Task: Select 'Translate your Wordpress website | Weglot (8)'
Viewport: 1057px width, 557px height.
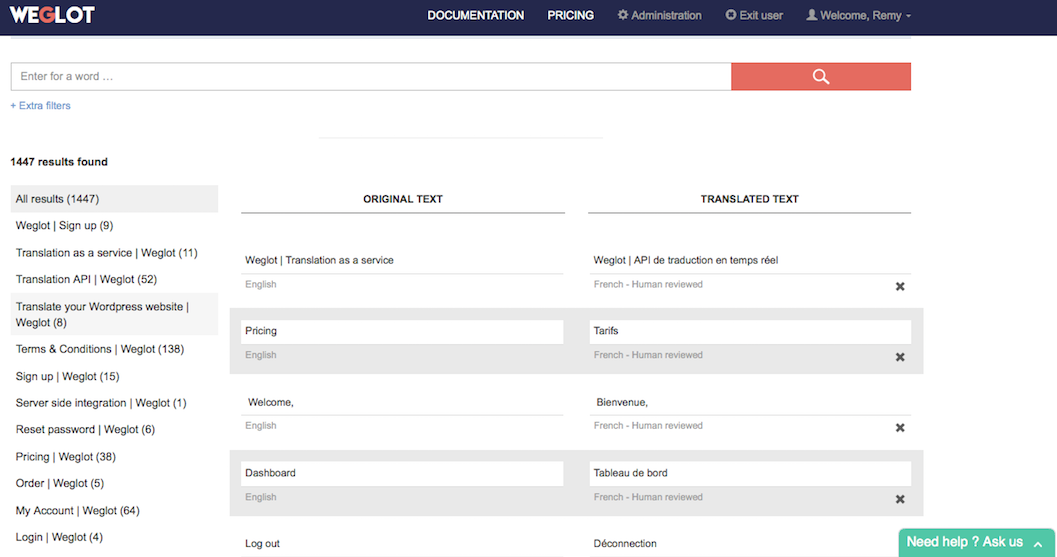Action: [114, 314]
